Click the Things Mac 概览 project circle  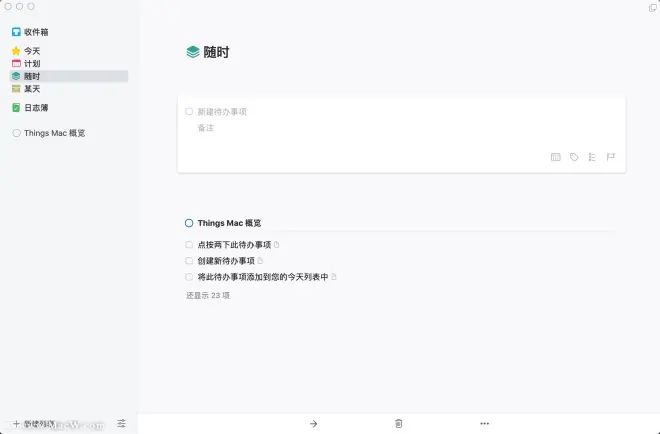click(189, 223)
